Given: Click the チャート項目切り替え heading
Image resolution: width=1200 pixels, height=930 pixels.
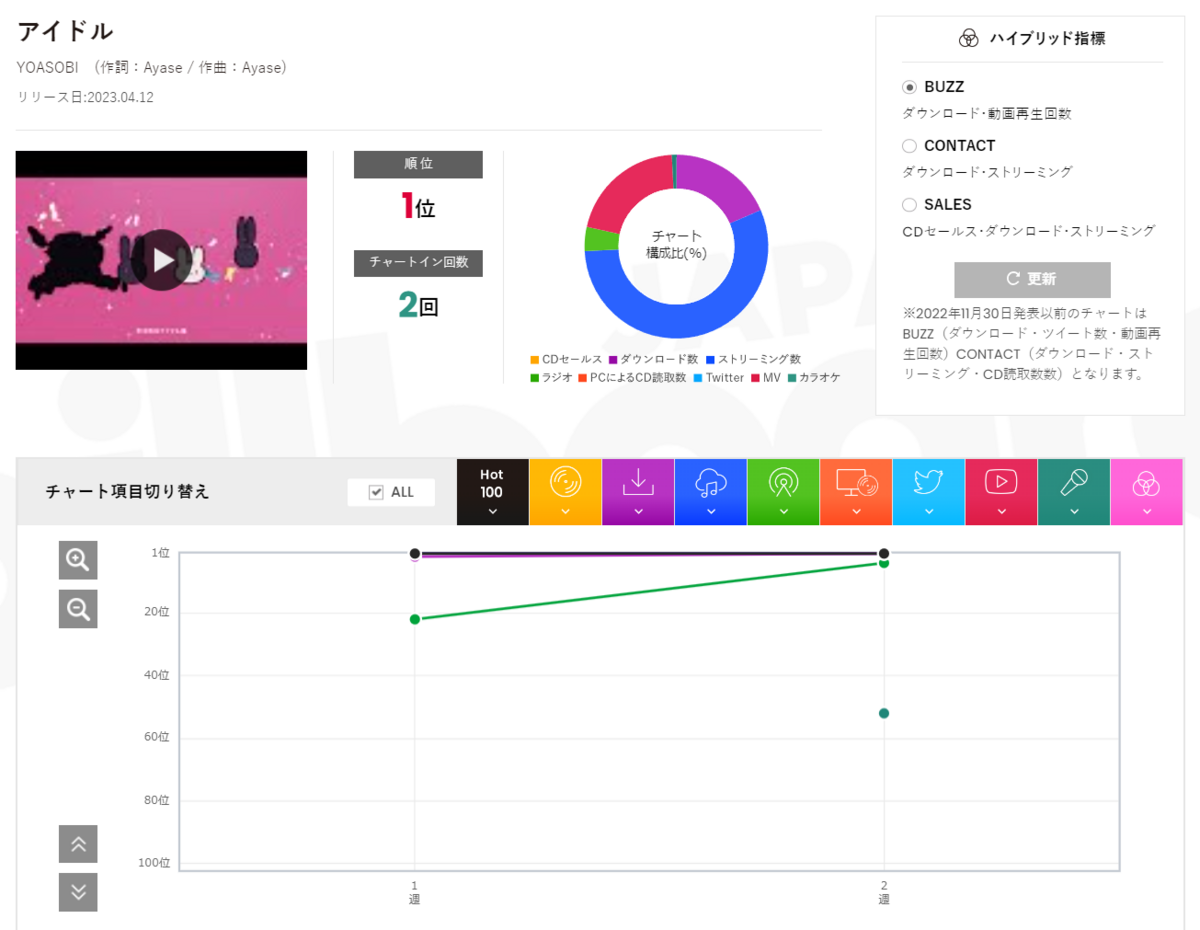Looking at the screenshot, I should tap(128, 492).
